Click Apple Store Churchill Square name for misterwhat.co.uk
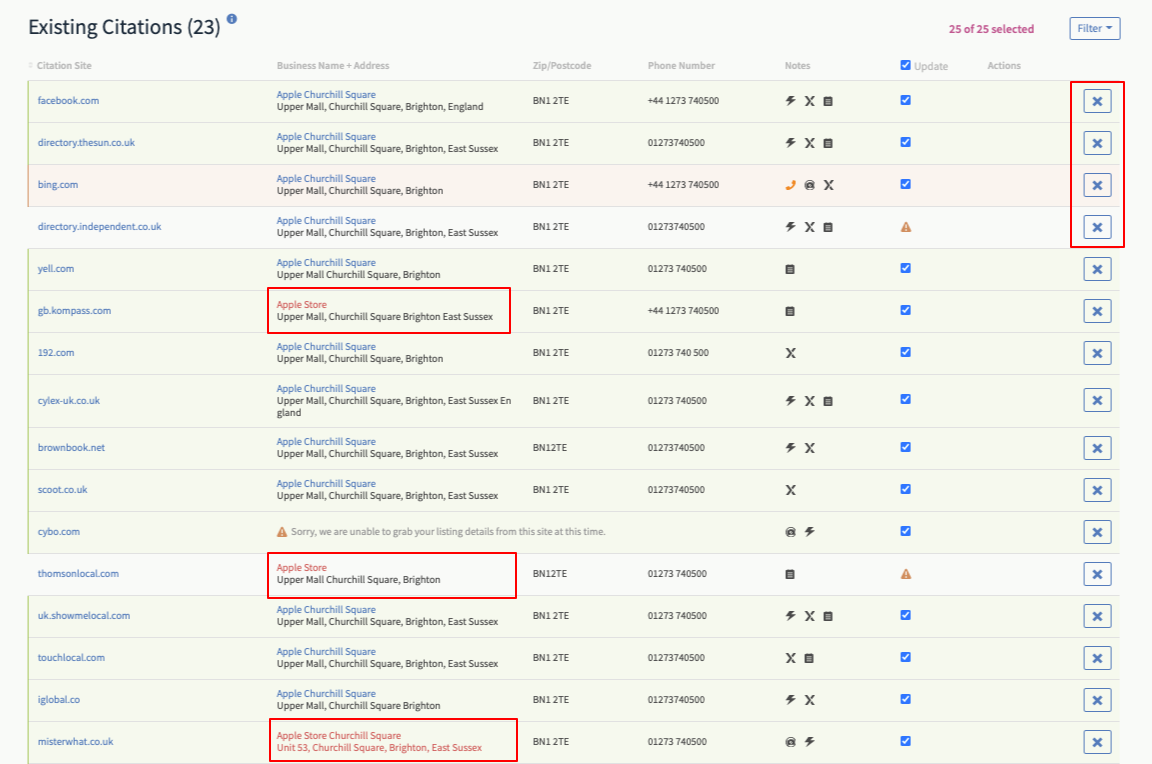The width and height of the screenshot is (1152, 764). tap(339, 735)
